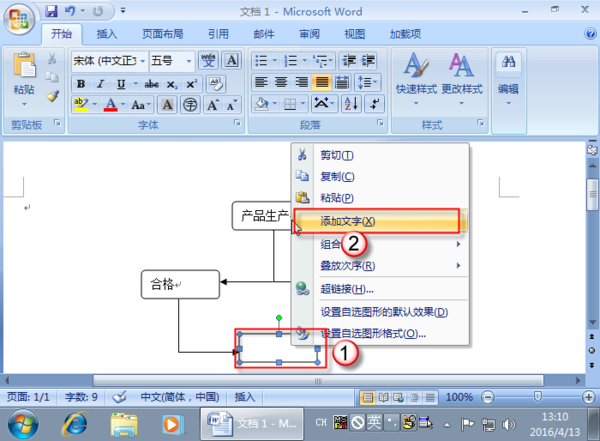Click the Cut scissors icon in ribbon
Viewport: 600px width, 441px height.
[52, 59]
